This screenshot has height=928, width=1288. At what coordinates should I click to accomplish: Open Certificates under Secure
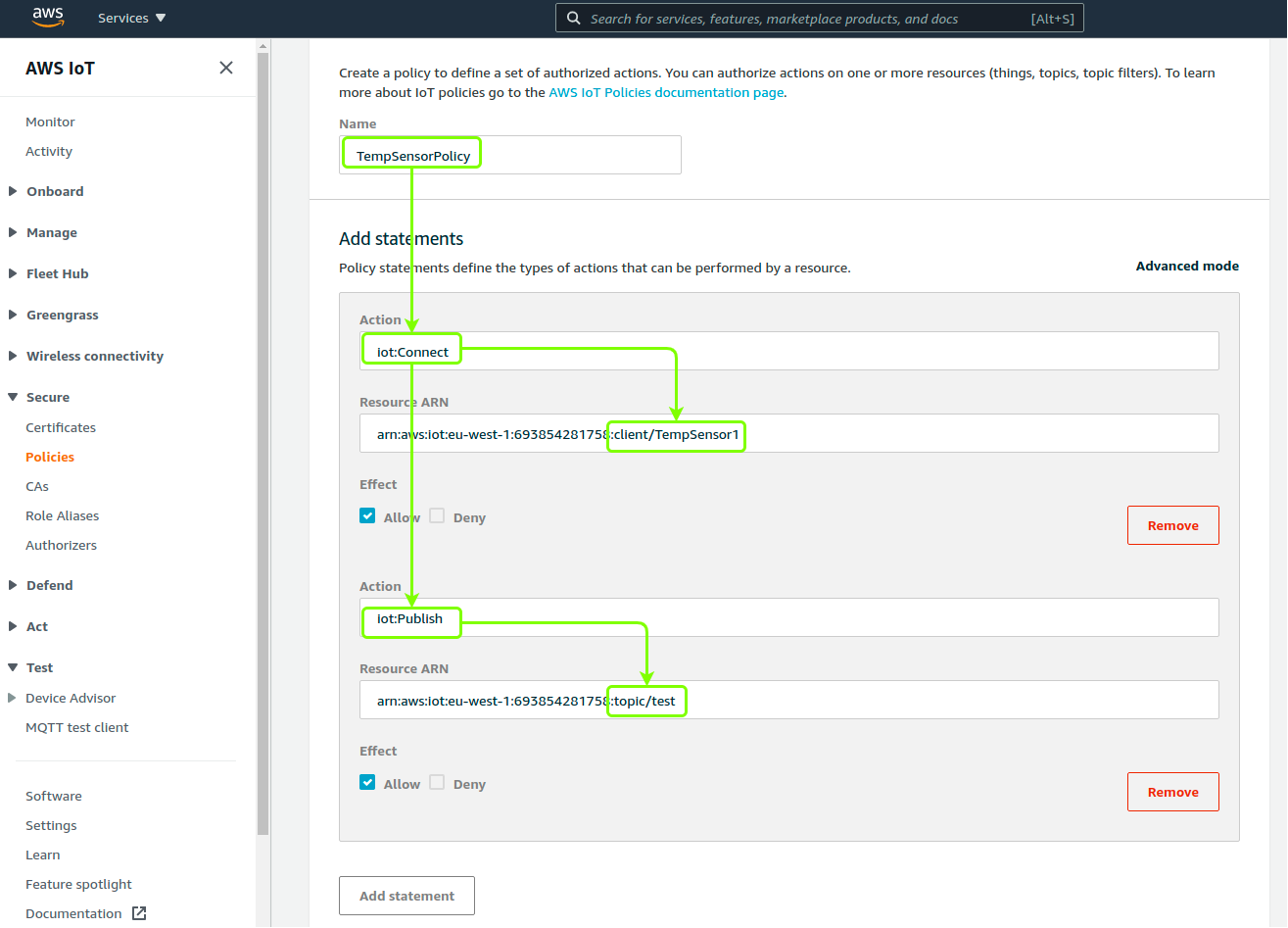tap(61, 427)
